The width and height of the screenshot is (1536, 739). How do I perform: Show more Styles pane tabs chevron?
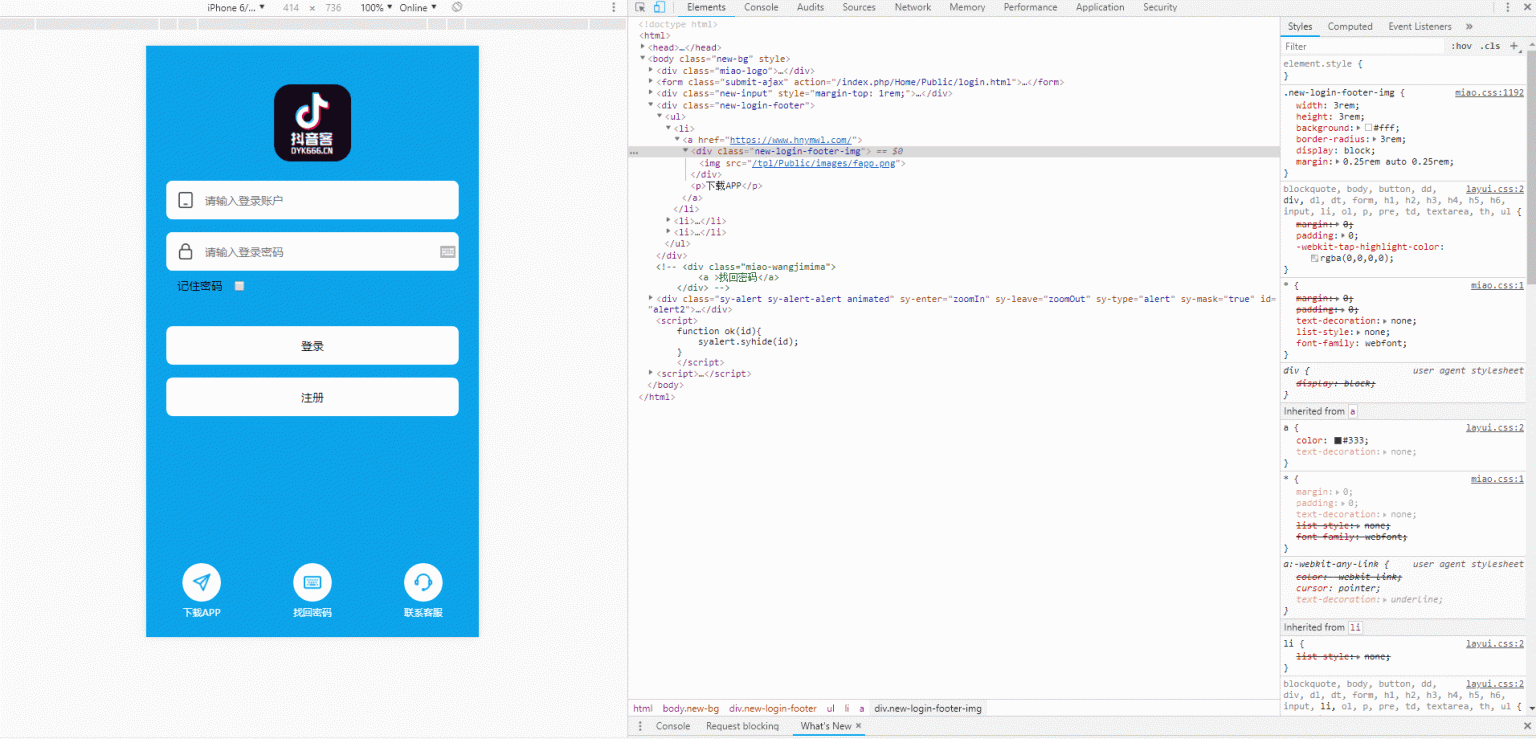click(1469, 27)
